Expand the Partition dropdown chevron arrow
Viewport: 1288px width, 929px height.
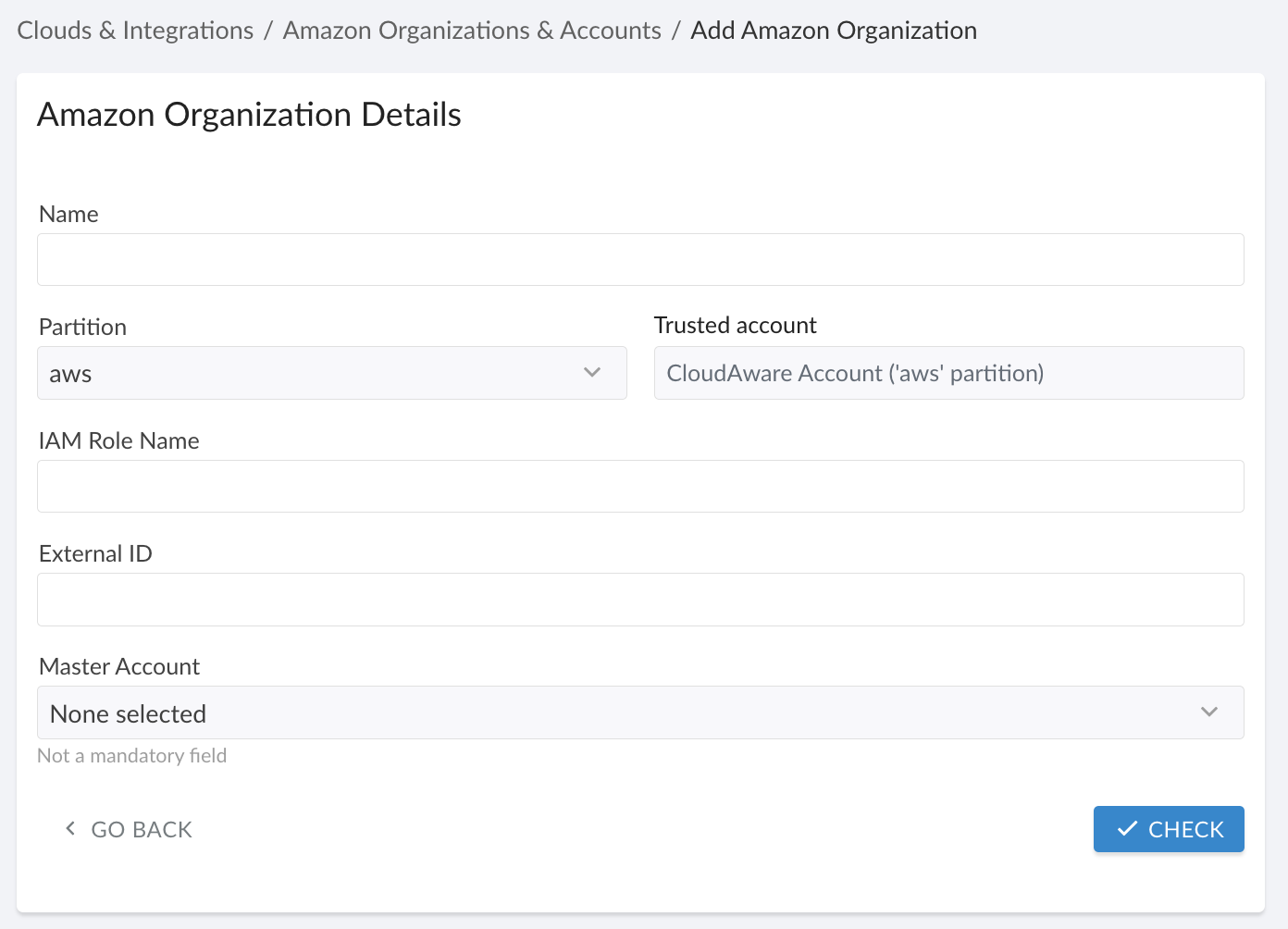click(592, 373)
